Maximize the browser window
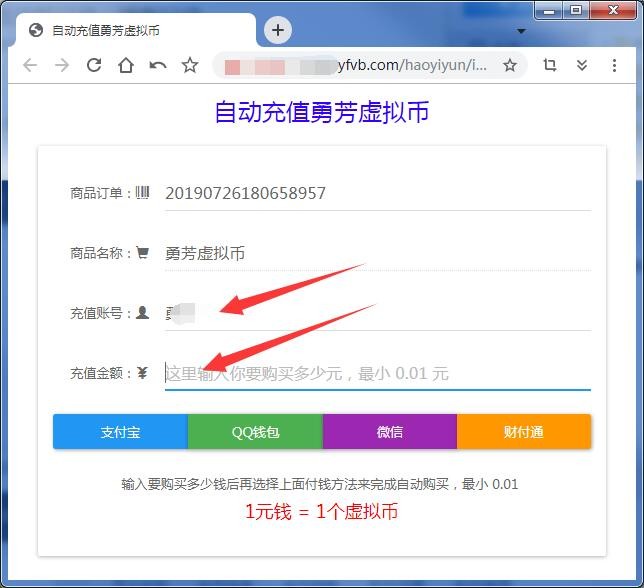This screenshot has width=644, height=588. [x=576, y=10]
